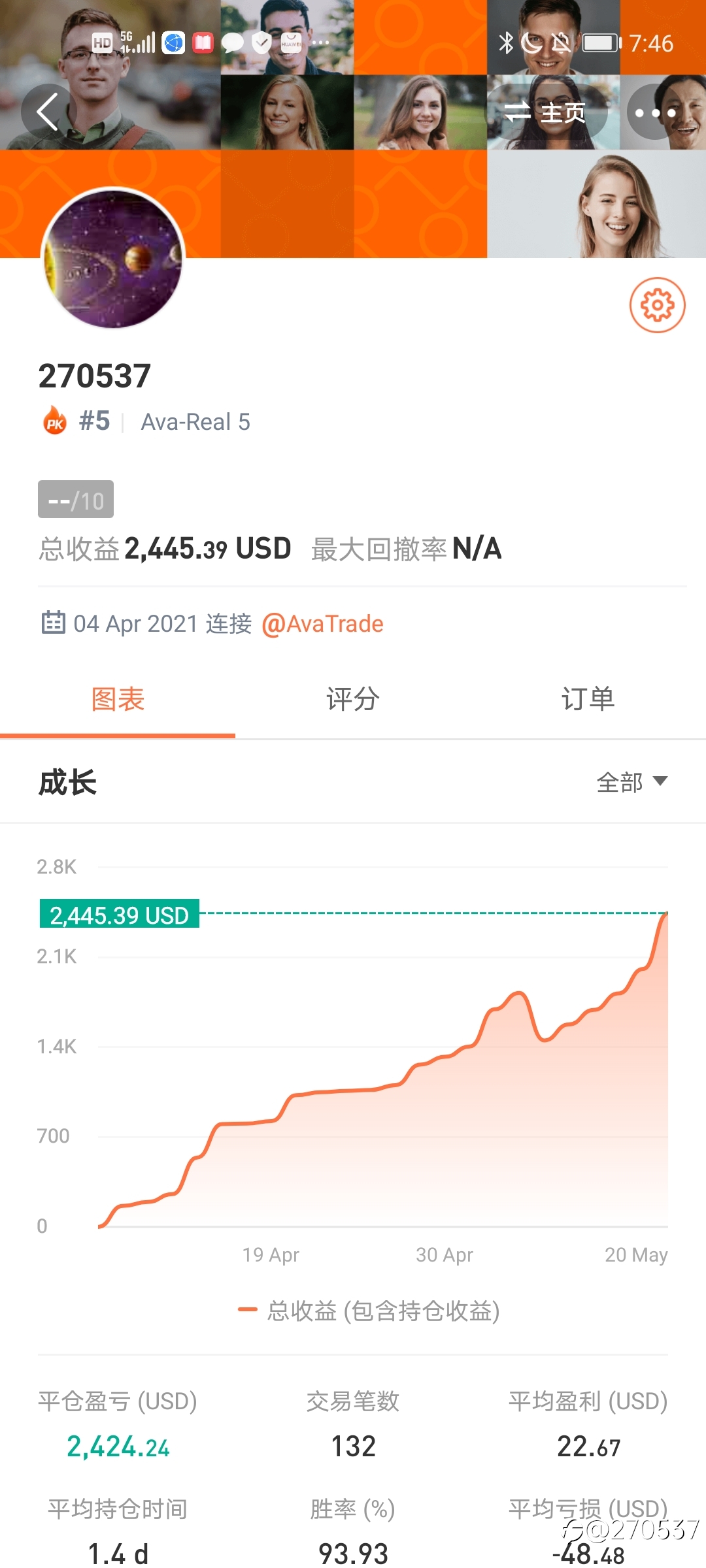This screenshot has width=706, height=1568.
Task: Toggle the 总收益 (包含持仓收益) chart legend
Action: tap(369, 1311)
